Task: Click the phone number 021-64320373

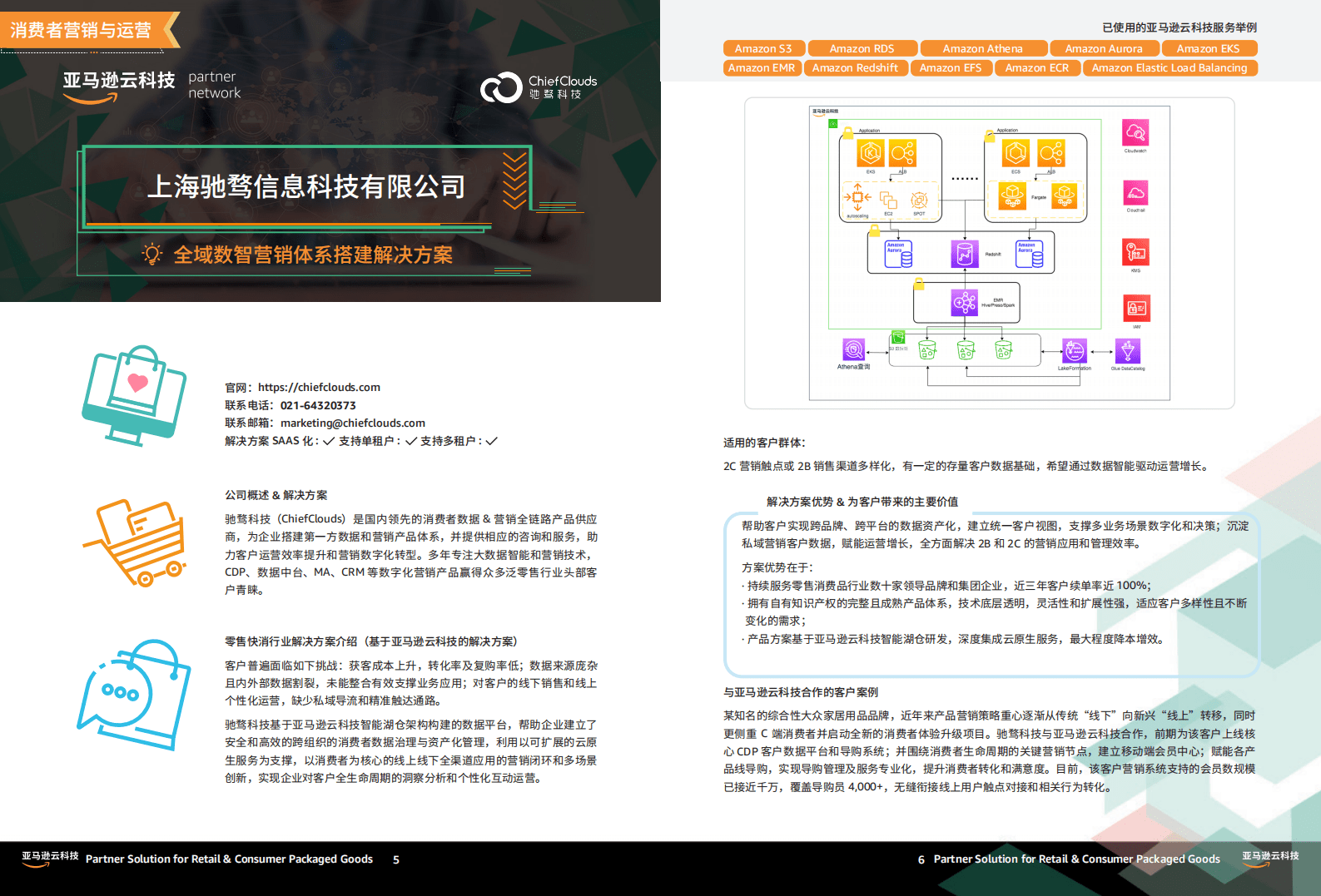Action: [x=318, y=405]
